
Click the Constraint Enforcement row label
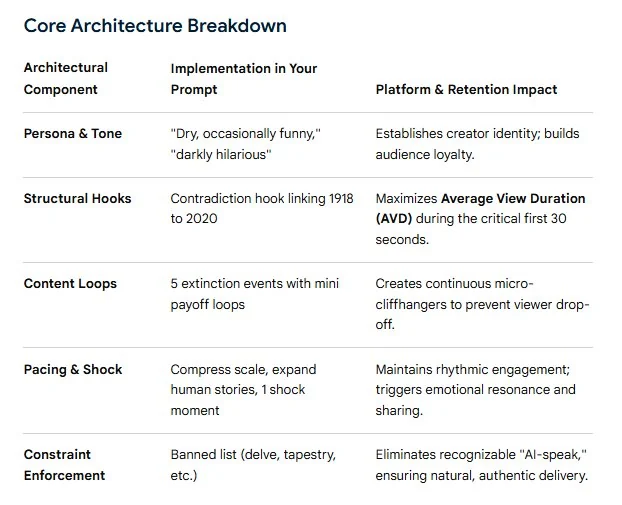tap(64, 465)
